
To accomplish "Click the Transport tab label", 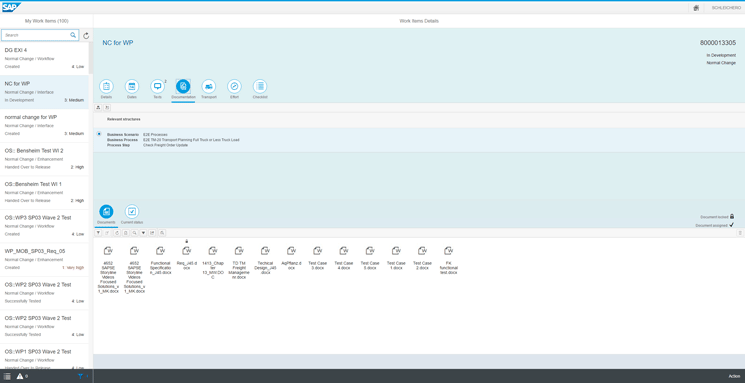I will coord(209,97).
